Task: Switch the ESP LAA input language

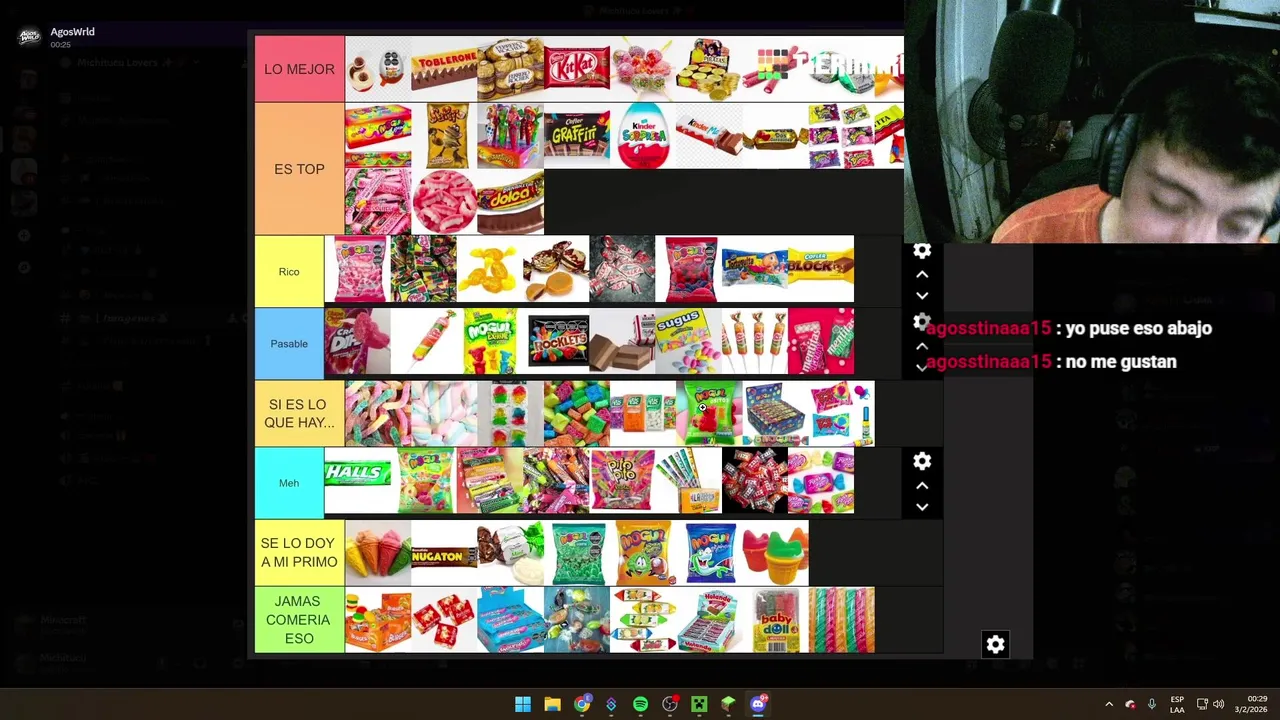Action: (x=1177, y=704)
